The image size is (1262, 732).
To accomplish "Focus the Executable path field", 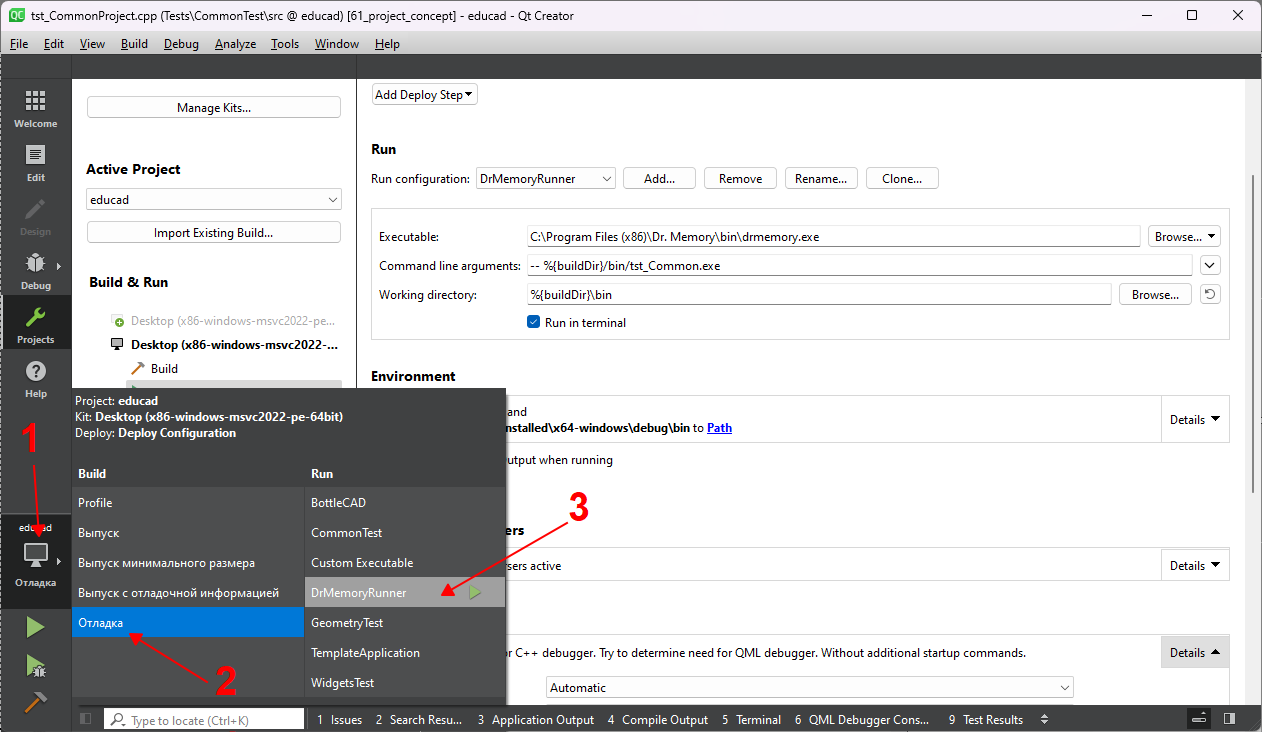I will coord(834,237).
